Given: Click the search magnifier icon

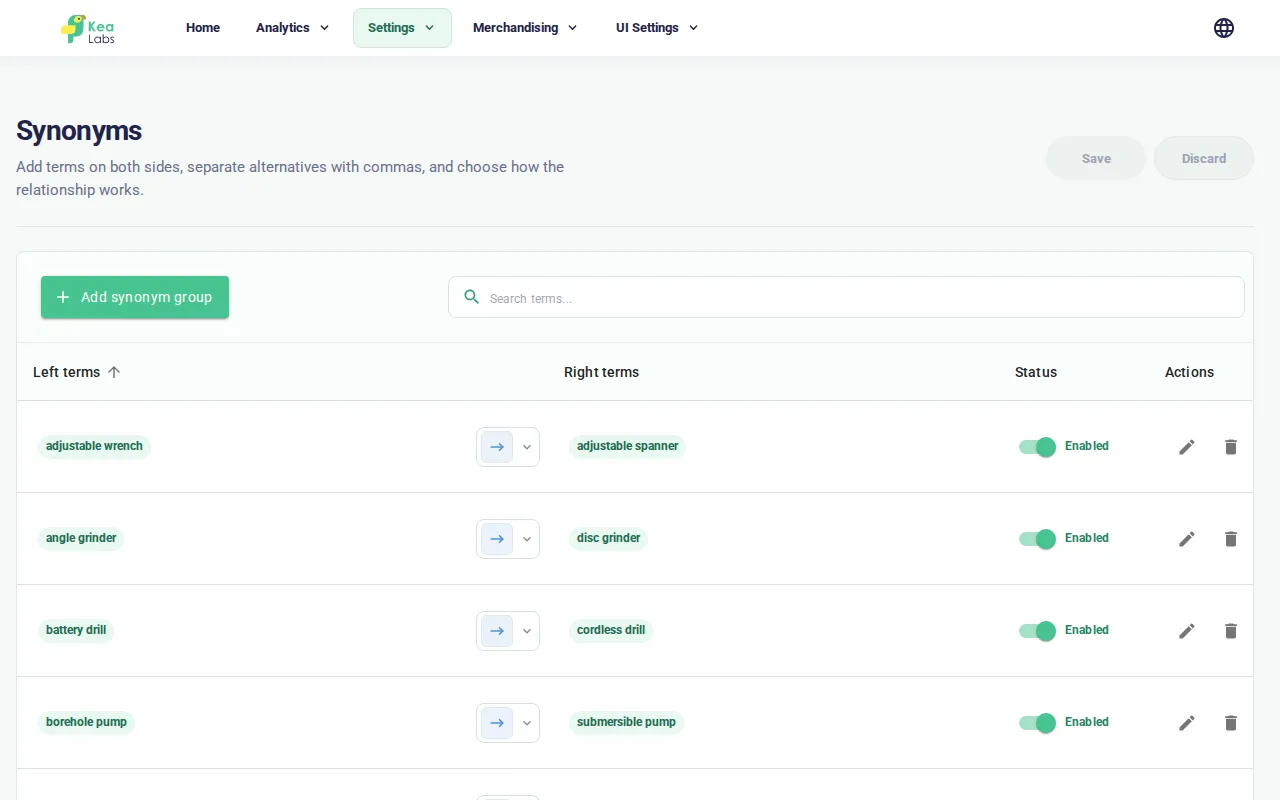Looking at the screenshot, I should (472, 297).
